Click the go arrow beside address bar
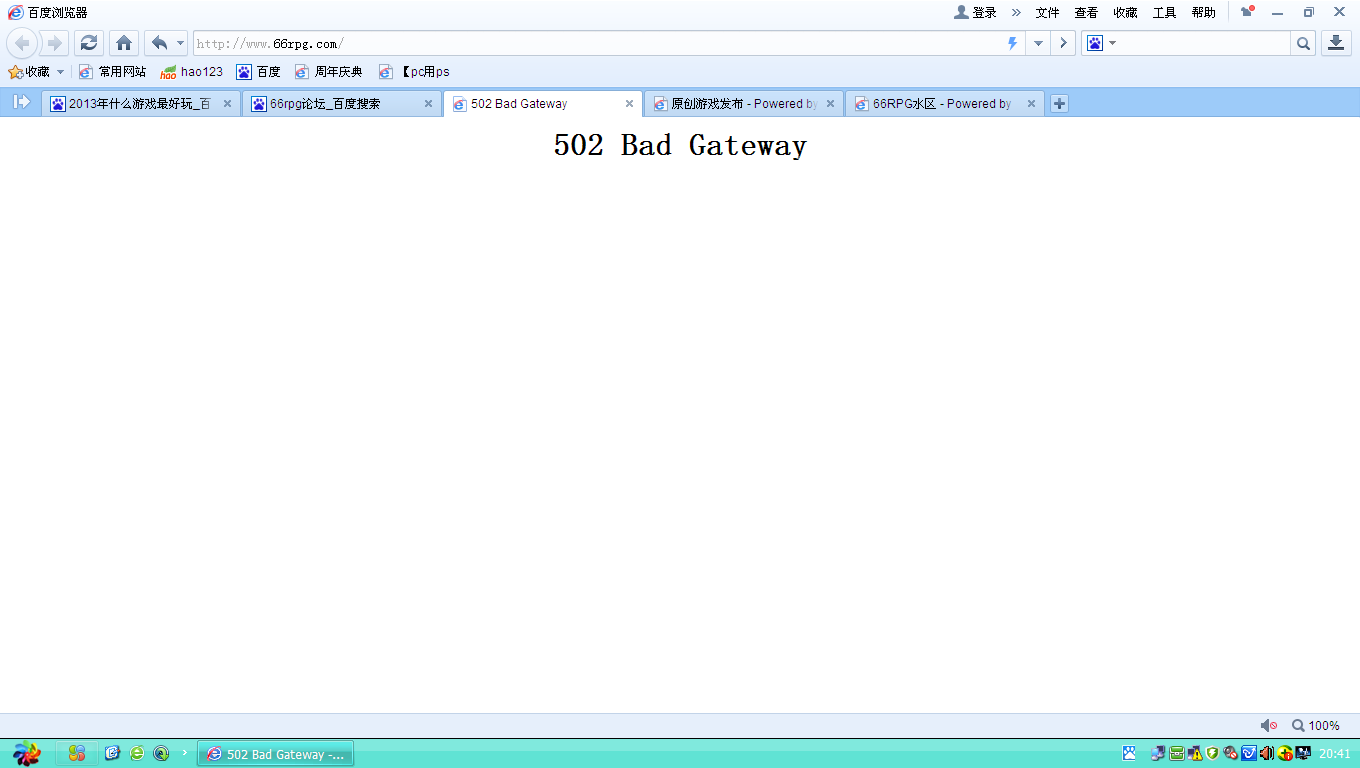Viewport: 1360px width, 768px height. (1062, 43)
